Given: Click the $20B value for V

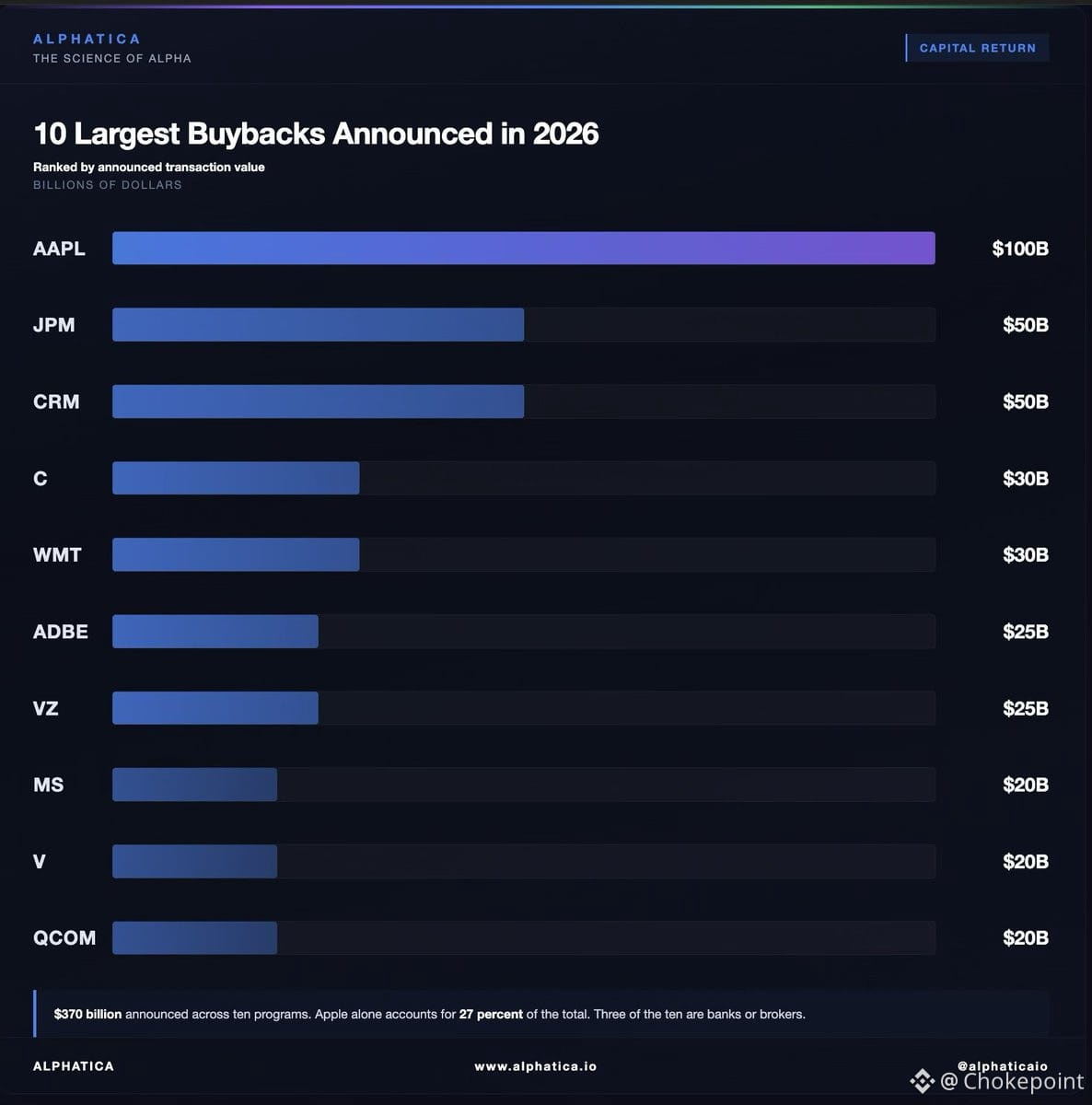Looking at the screenshot, I should (x=1026, y=862).
